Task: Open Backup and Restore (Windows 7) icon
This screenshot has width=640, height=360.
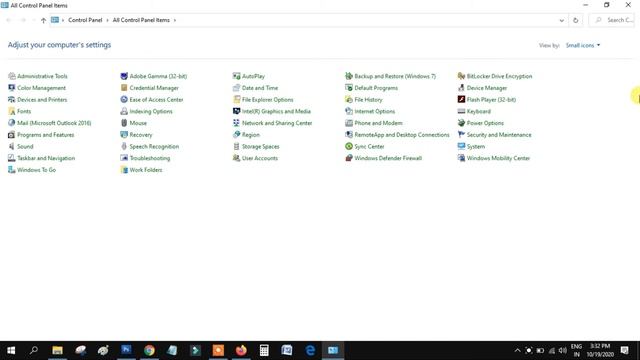Action: (x=349, y=76)
